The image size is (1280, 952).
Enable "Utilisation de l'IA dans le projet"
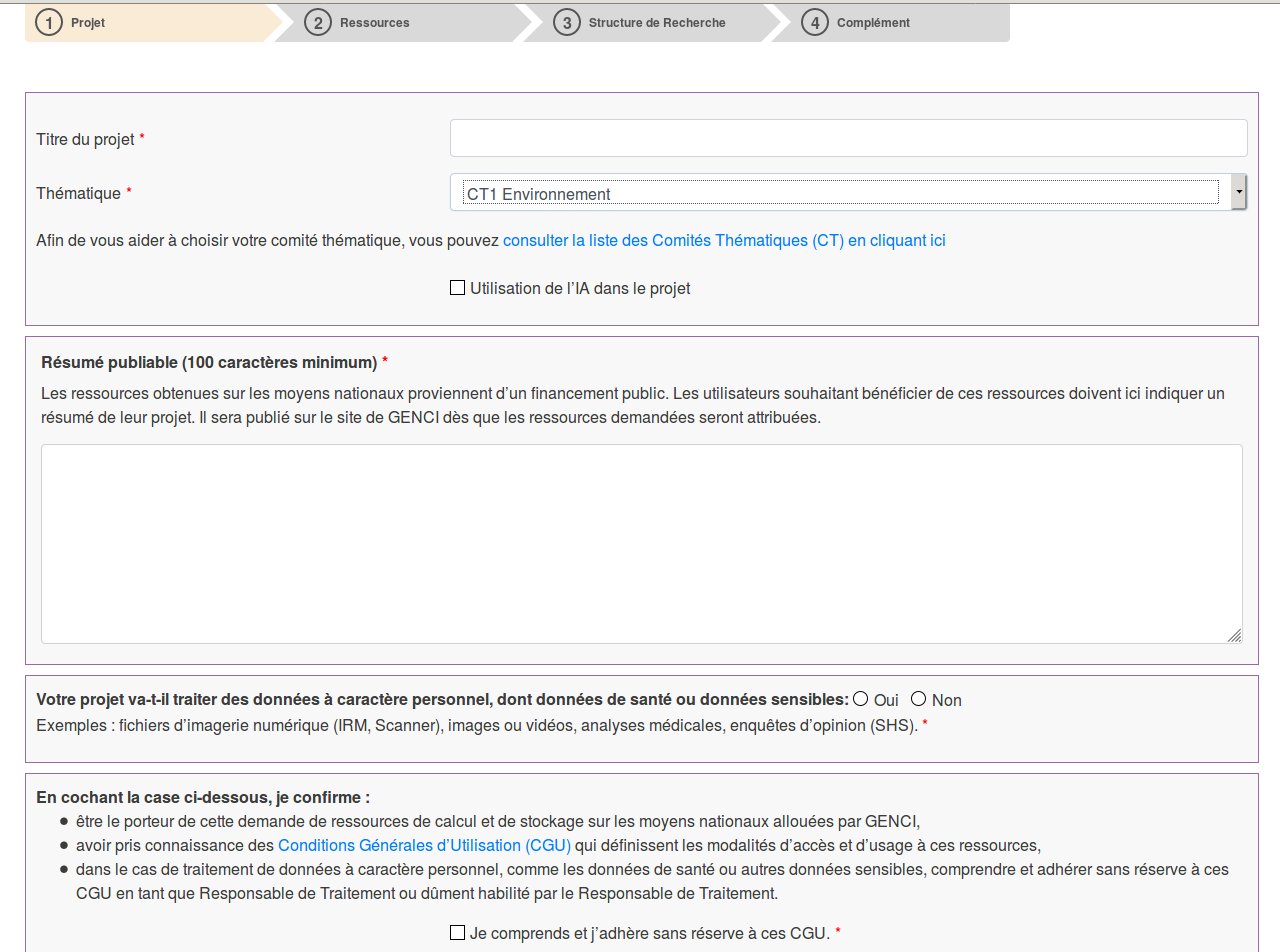tap(456, 287)
